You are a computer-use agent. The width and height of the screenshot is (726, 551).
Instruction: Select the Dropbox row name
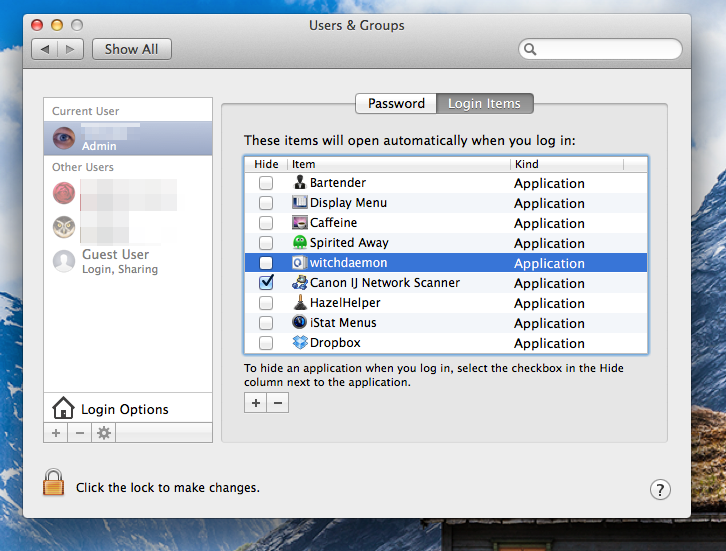[x=335, y=343]
